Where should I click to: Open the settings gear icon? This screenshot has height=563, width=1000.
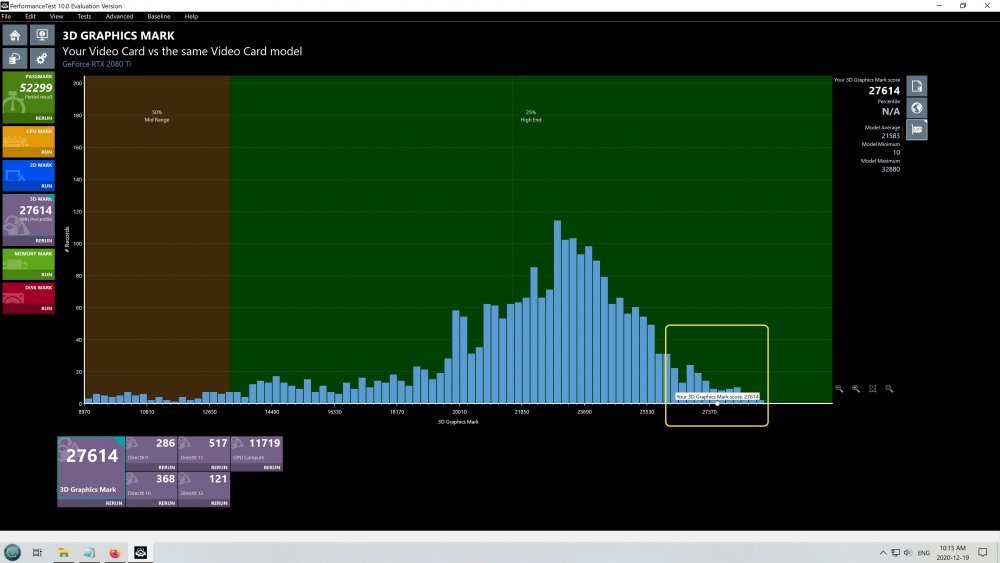[x=41, y=58]
